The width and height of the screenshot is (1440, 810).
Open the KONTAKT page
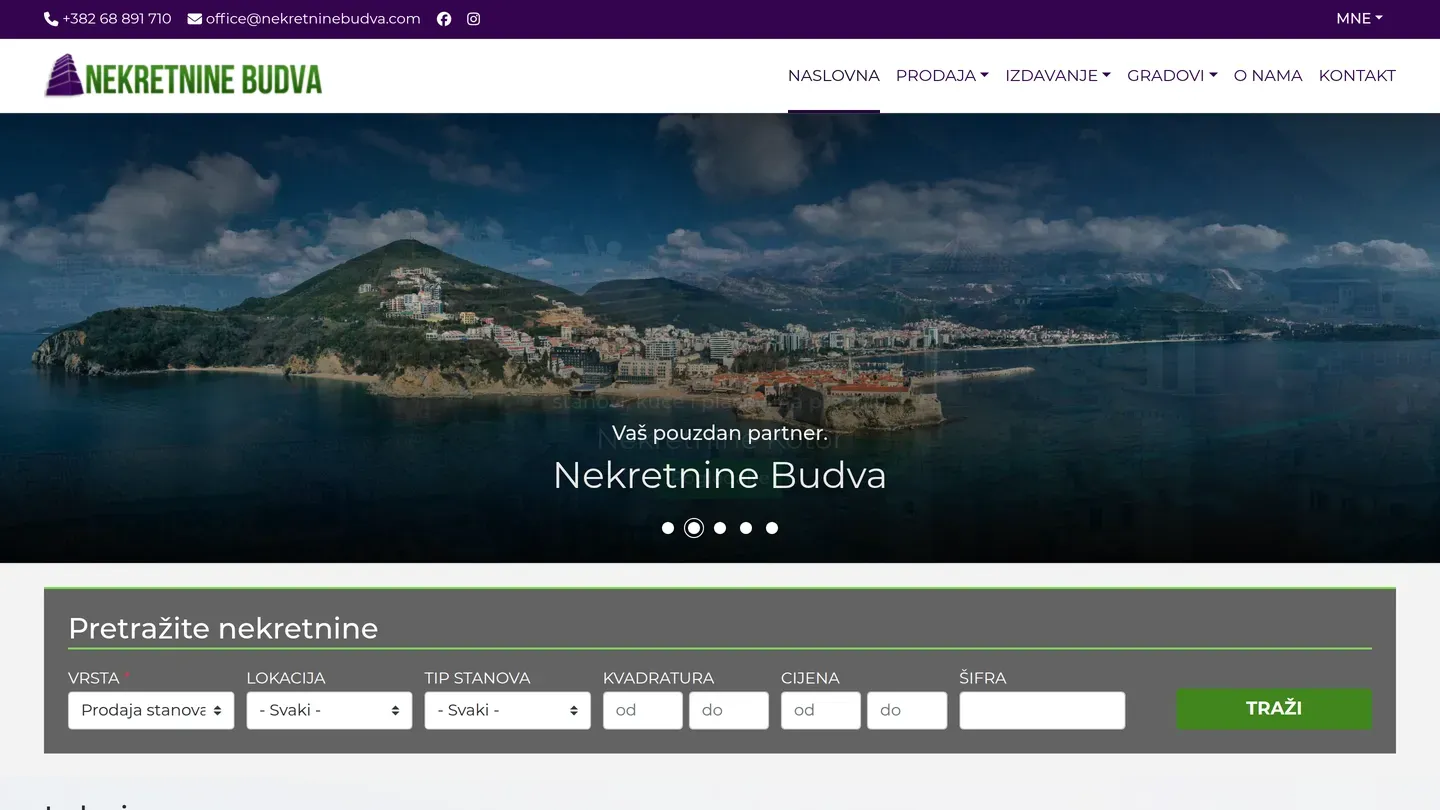[x=1357, y=76]
